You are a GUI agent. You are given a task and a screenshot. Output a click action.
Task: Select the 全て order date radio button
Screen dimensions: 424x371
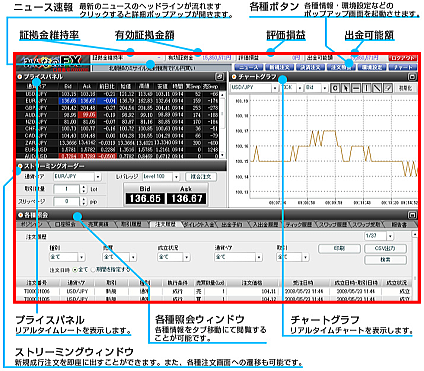75,270
